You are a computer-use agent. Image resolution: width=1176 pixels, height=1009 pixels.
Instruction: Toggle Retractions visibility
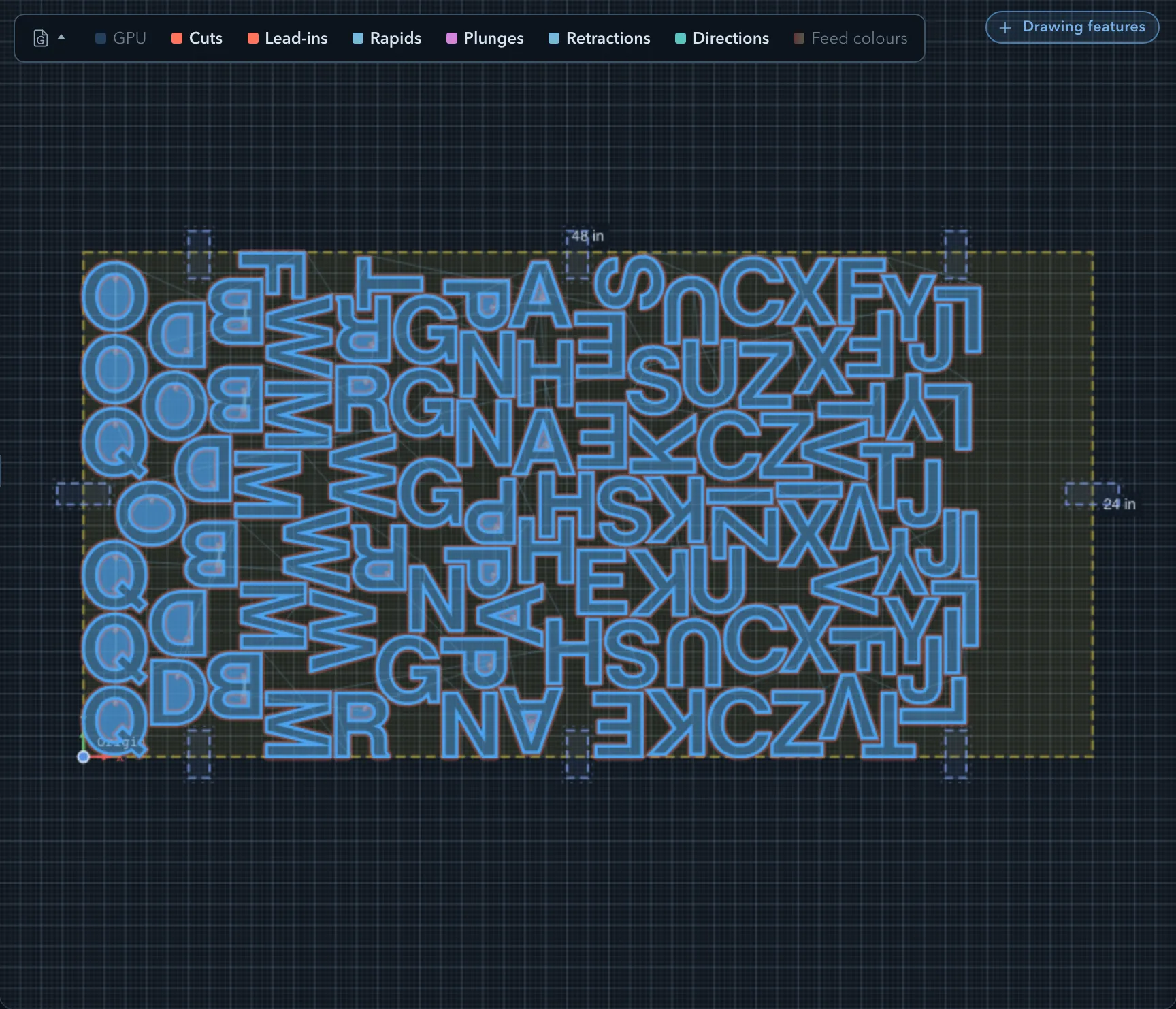pos(599,38)
